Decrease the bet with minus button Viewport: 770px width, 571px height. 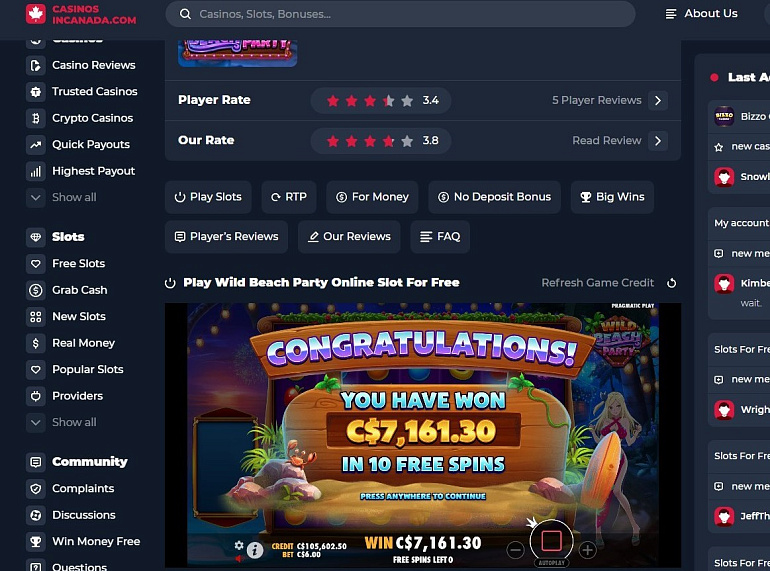(x=515, y=550)
